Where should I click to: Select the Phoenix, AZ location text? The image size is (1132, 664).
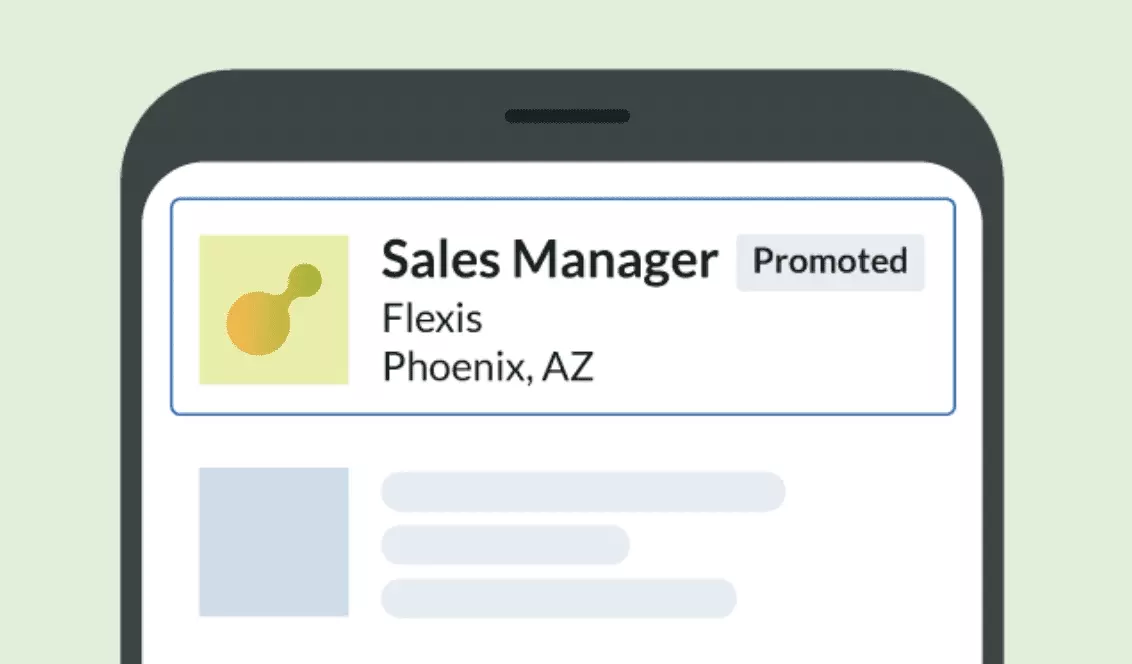(x=487, y=367)
